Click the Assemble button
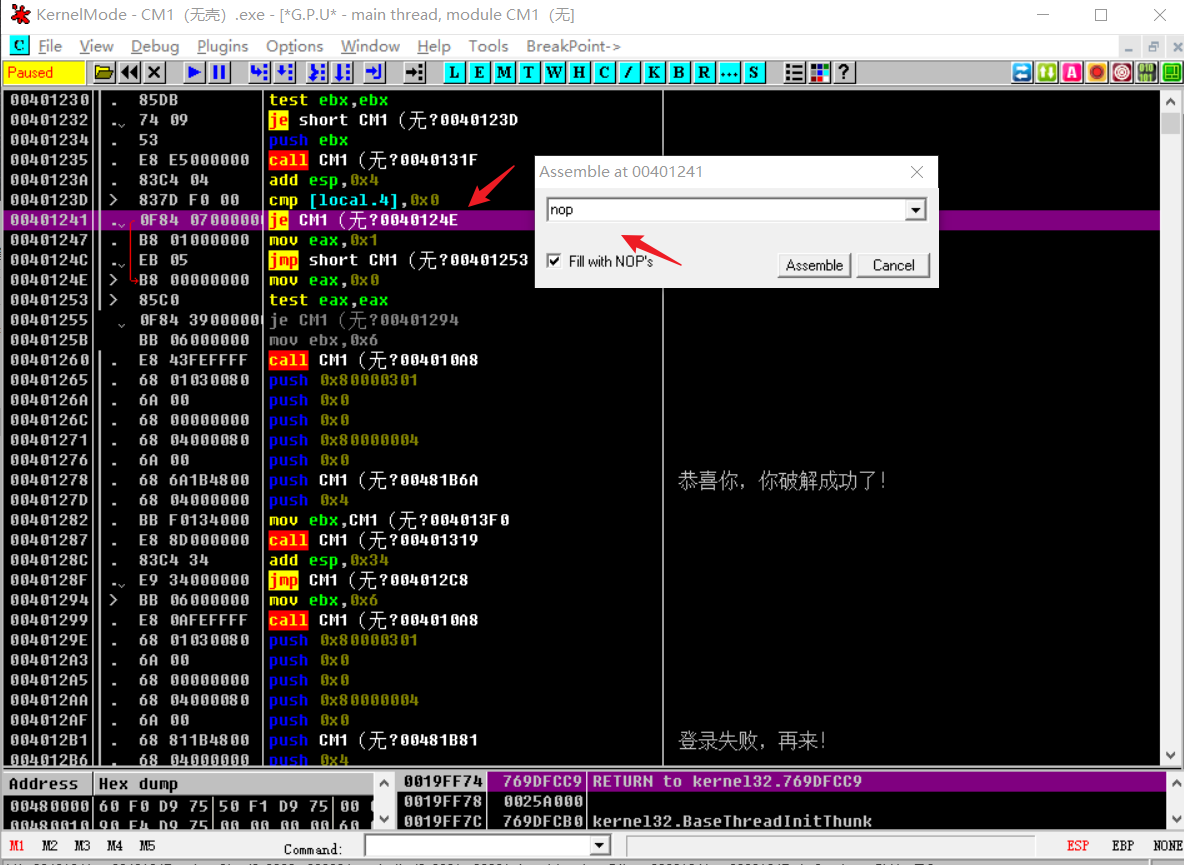1184x865 pixels. pos(814,265)
